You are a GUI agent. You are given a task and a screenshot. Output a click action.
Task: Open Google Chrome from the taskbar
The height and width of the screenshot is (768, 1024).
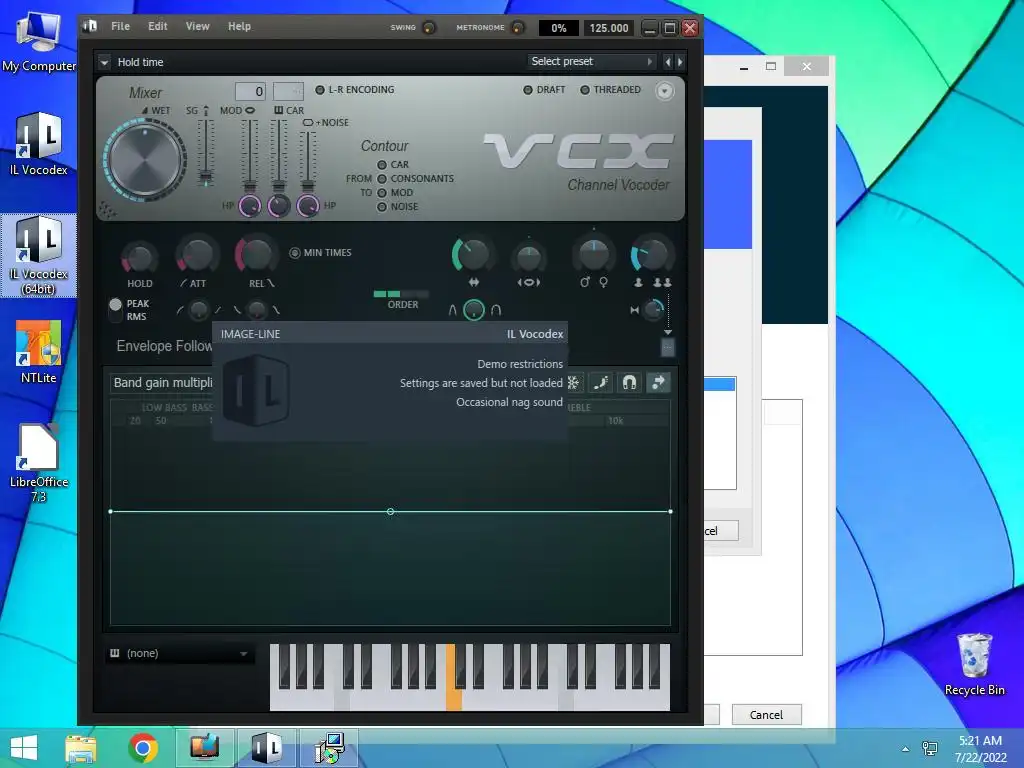point(143,748)
